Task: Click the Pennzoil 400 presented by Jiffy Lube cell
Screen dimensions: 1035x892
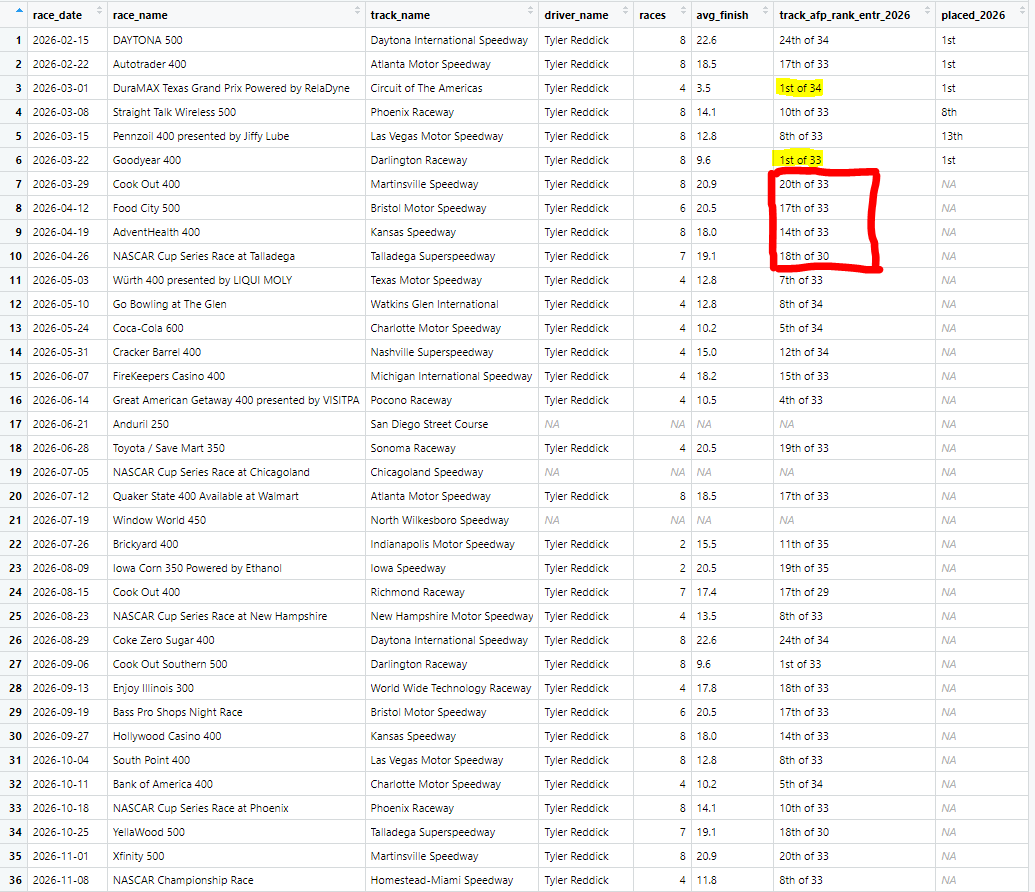Action: 236,136
